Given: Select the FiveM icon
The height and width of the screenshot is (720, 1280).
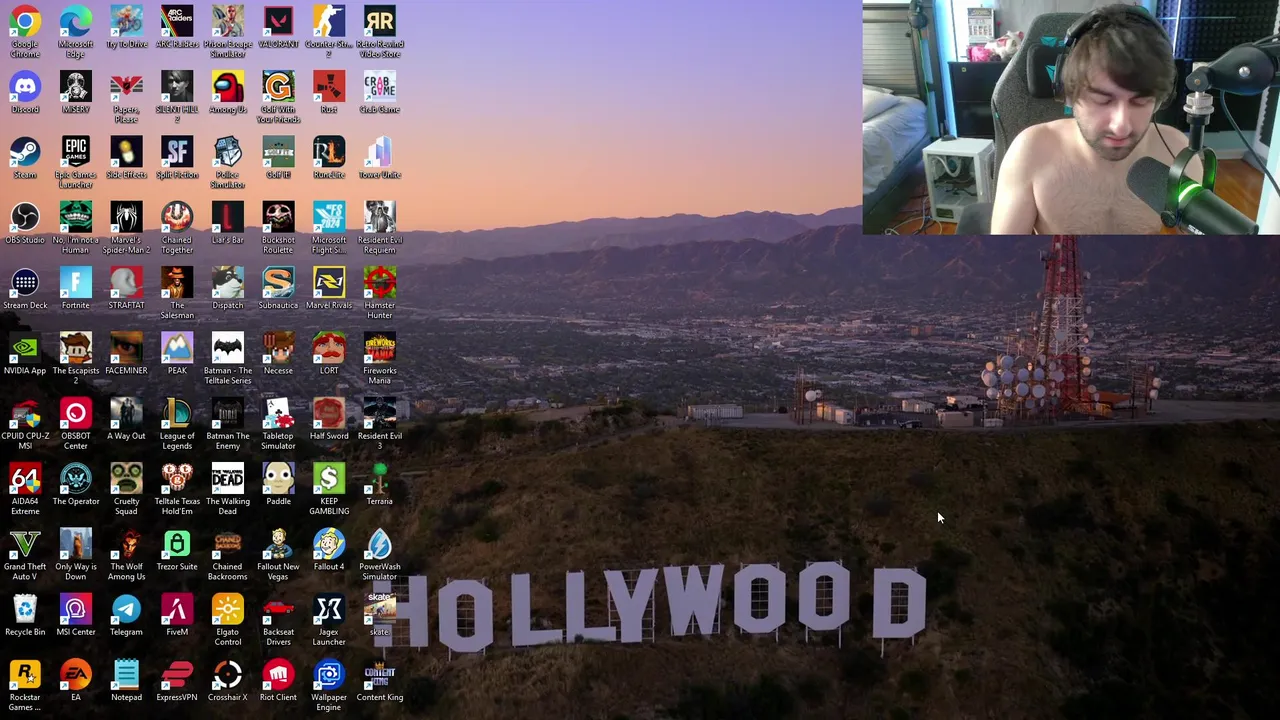Looking at the screenshot, I should coord(177,608).
